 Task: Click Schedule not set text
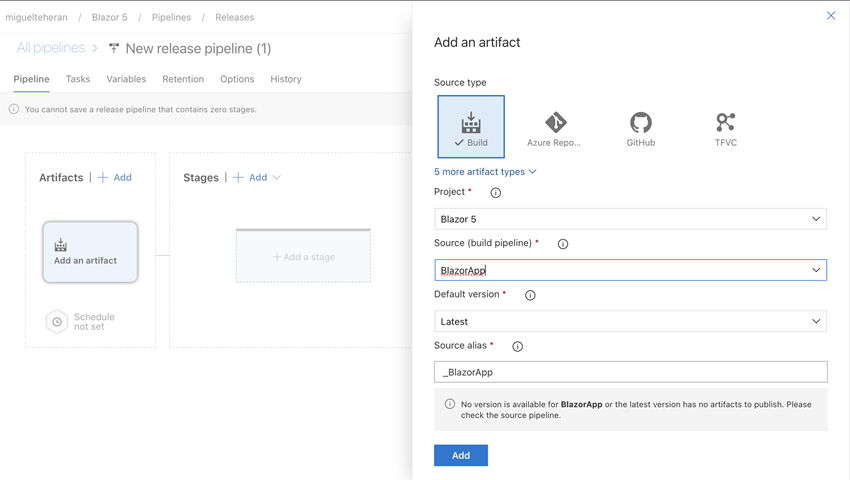tap(94, 322)
